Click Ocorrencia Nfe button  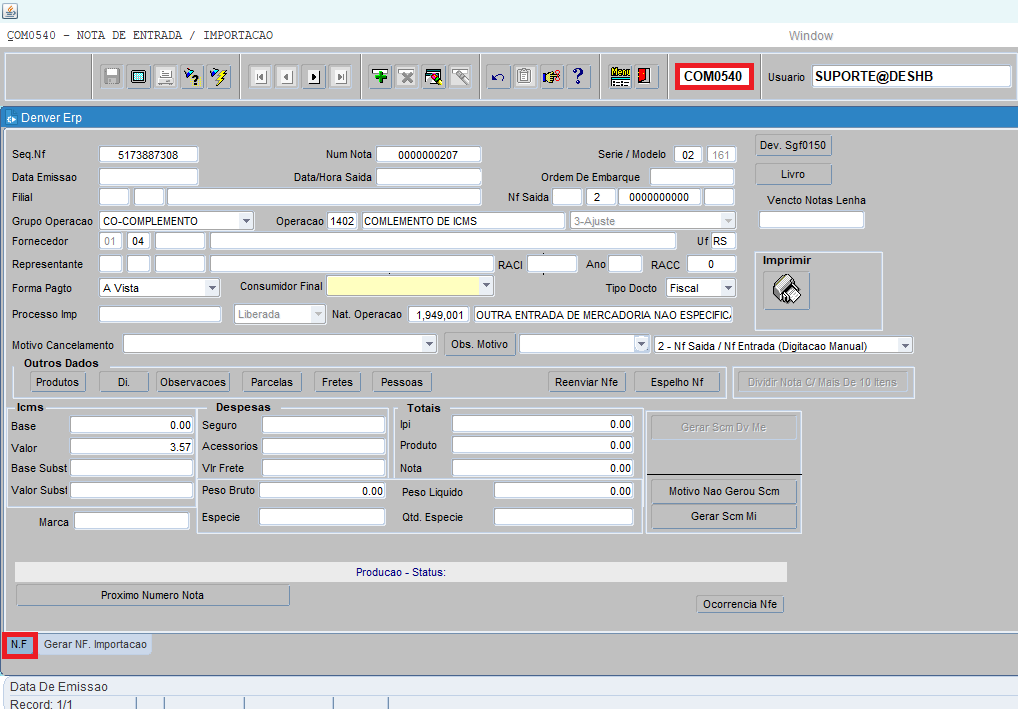coord(740,604)
